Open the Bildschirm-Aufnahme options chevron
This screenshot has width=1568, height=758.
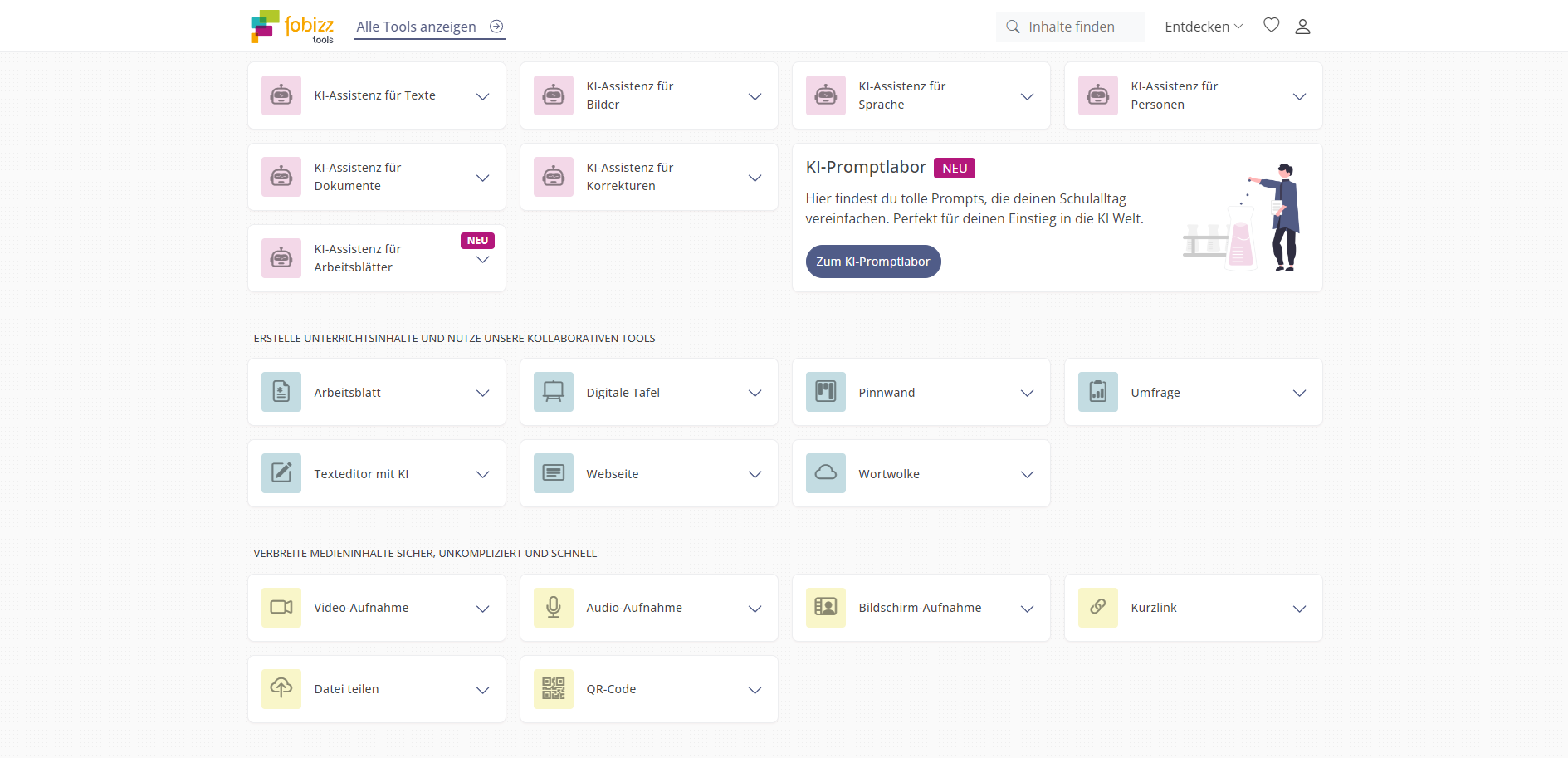pos(1027,608)
